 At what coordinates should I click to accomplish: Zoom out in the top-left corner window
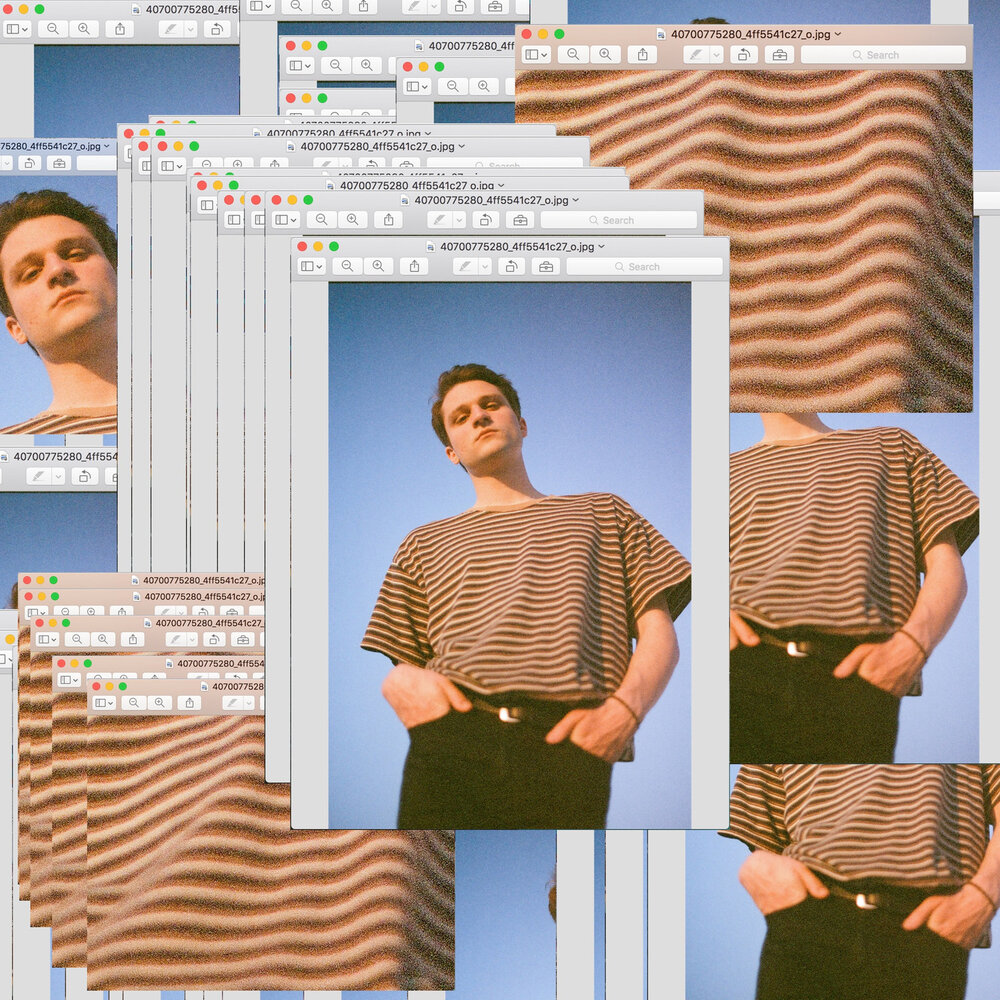tap(53, 29)
